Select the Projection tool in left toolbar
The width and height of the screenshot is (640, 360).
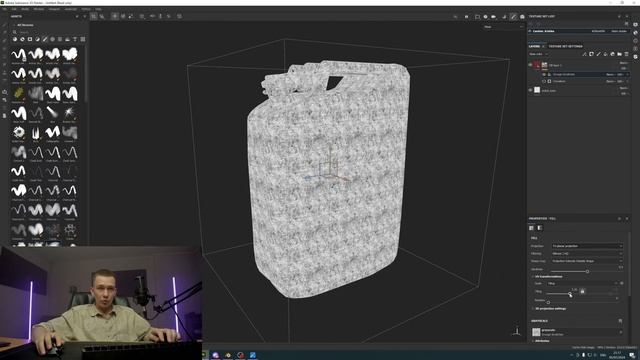(x=4, y=40)
